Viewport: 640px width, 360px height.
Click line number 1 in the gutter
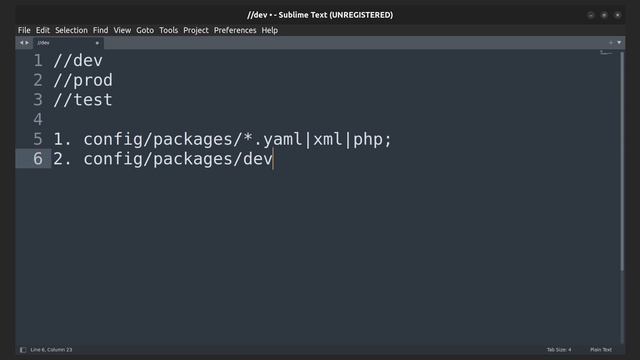click(38, 61)
